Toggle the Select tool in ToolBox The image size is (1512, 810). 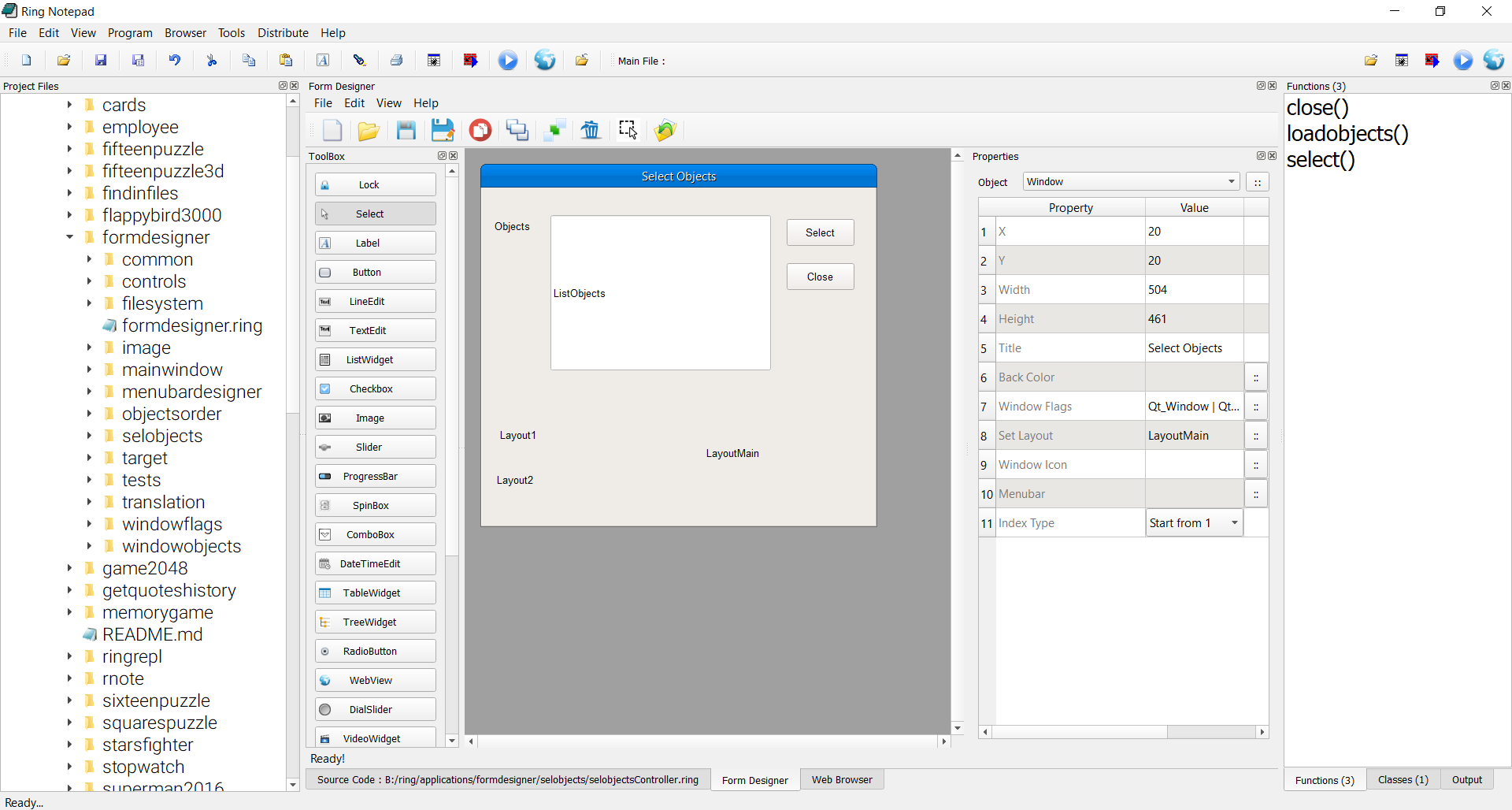click(376, 214)
